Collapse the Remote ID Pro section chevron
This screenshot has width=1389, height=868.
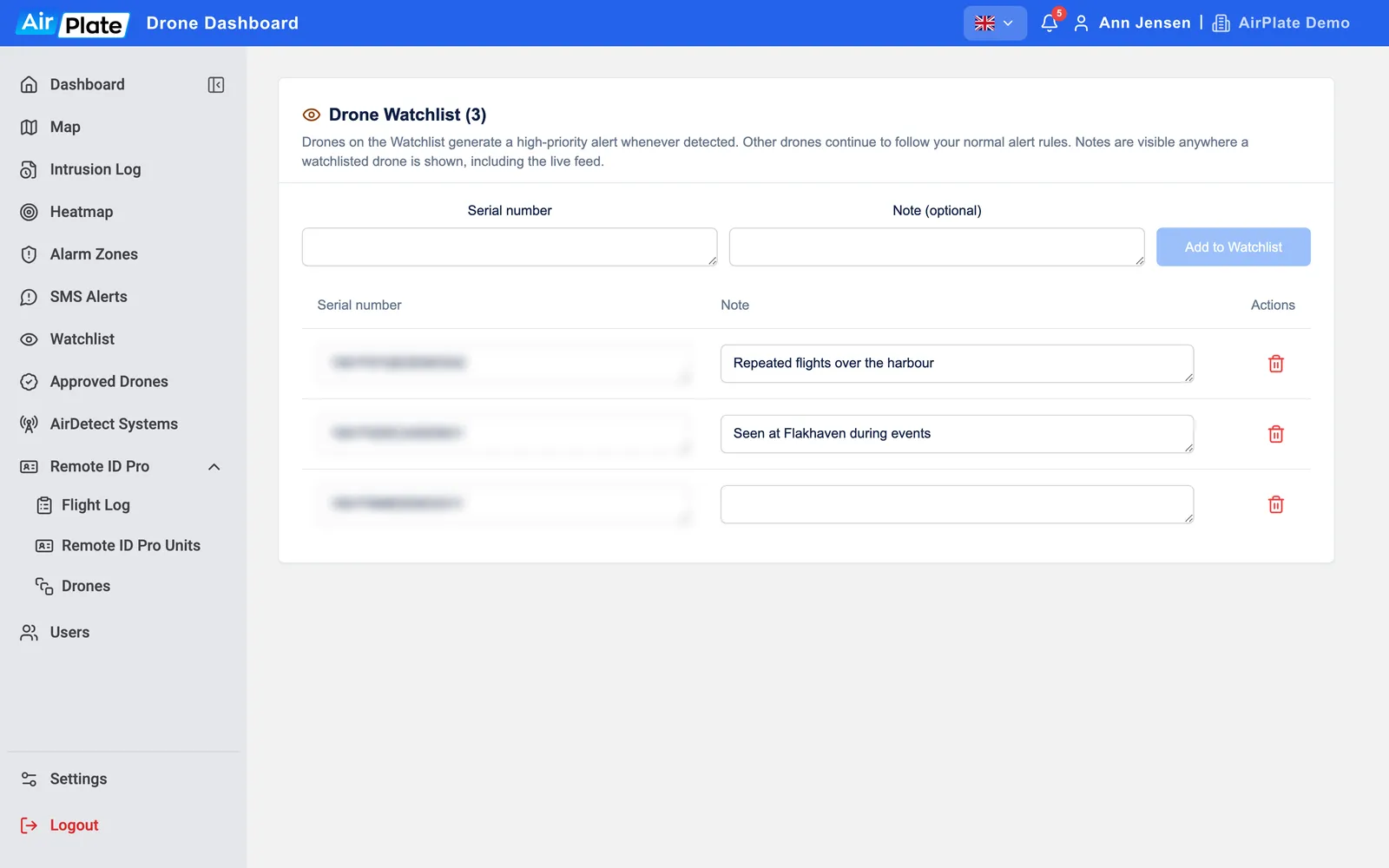(x=214, y=467)
